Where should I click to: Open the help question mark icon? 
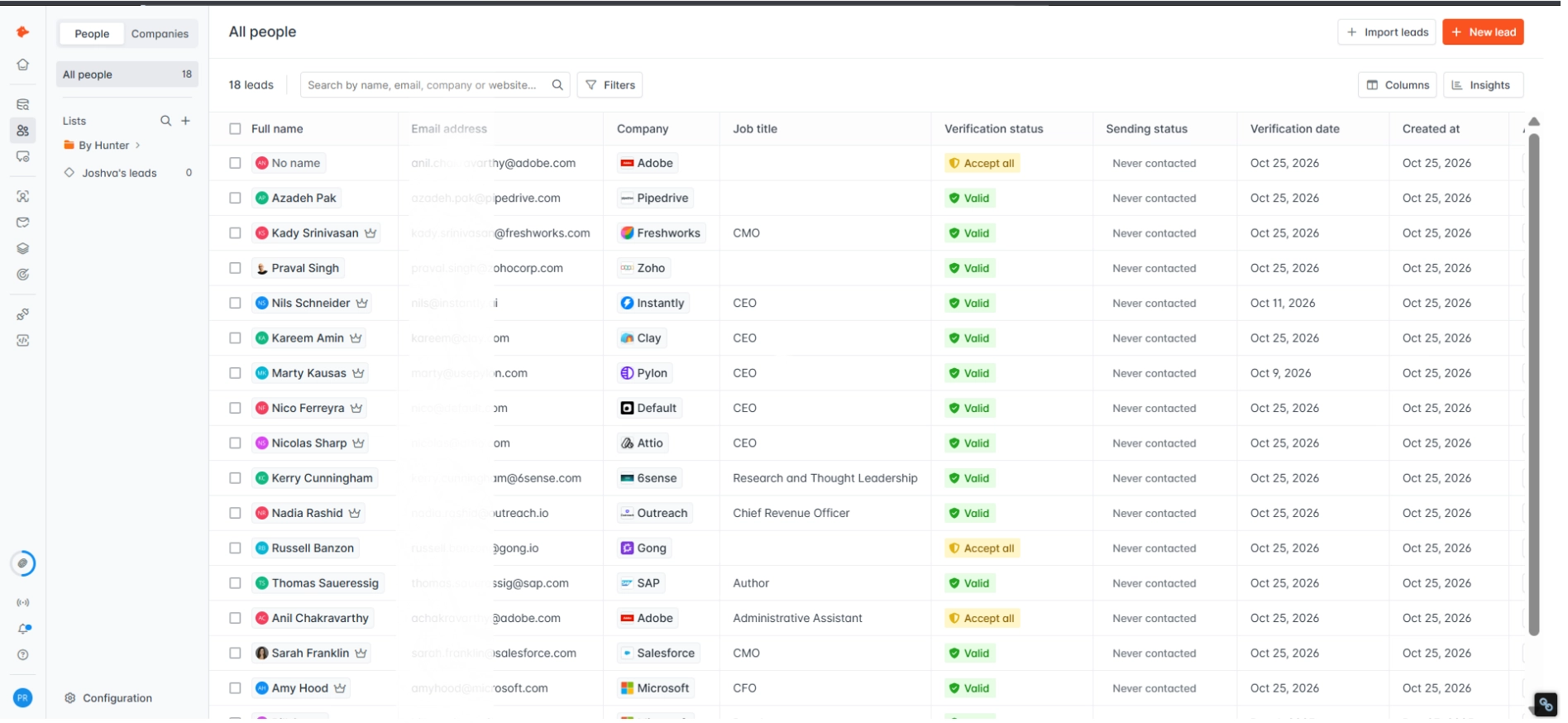tap(23, 655)
